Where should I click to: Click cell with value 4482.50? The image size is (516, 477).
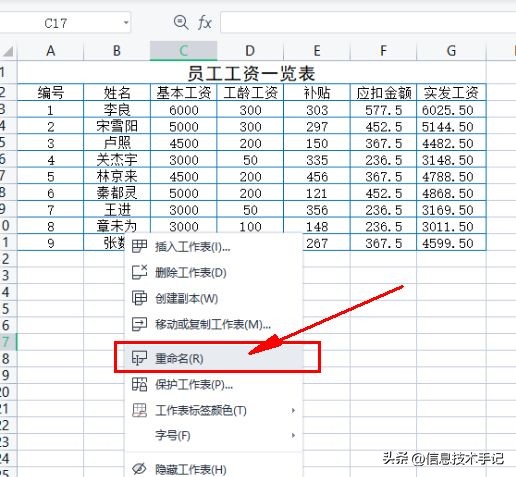[x=451, y=143]
